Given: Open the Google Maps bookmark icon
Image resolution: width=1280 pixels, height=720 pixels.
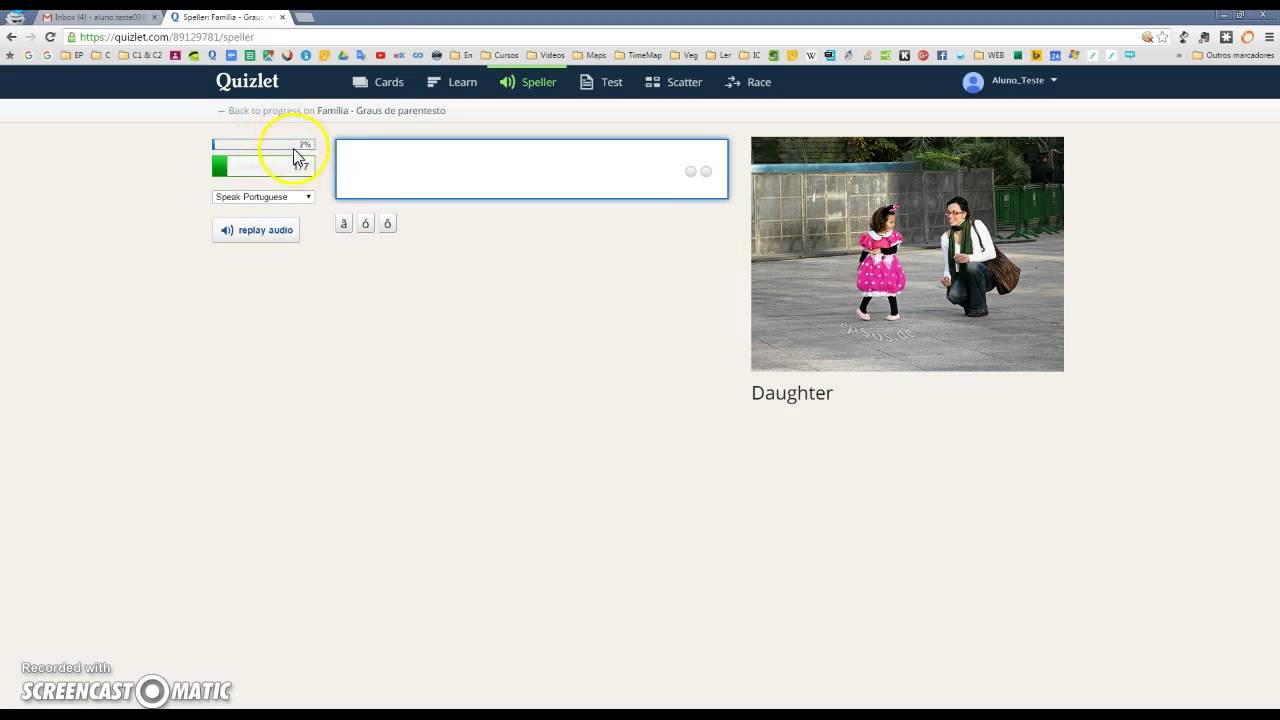Looking at the screenshot, I should coord(268,55).
